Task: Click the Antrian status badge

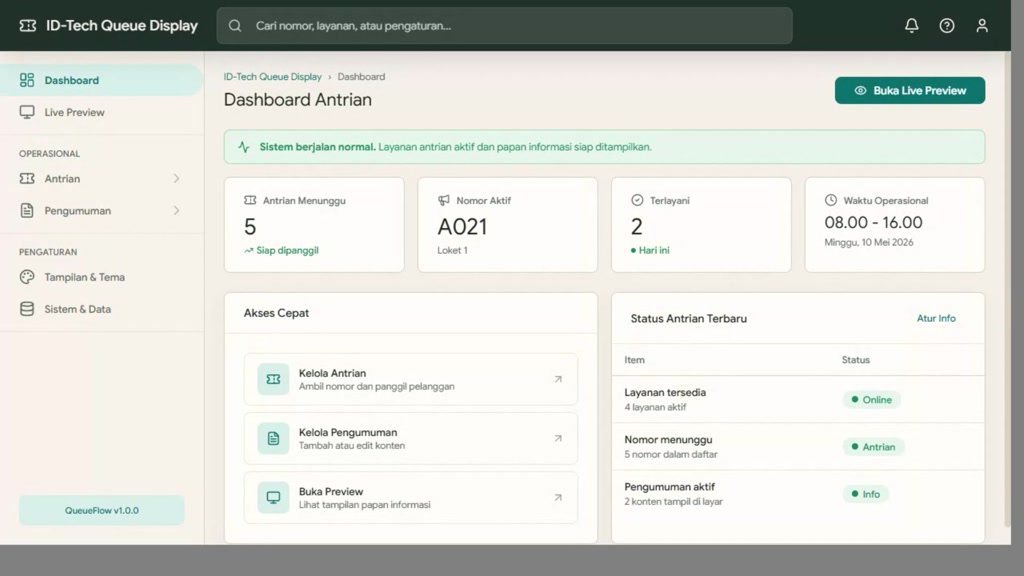Action: pos(873,447)
